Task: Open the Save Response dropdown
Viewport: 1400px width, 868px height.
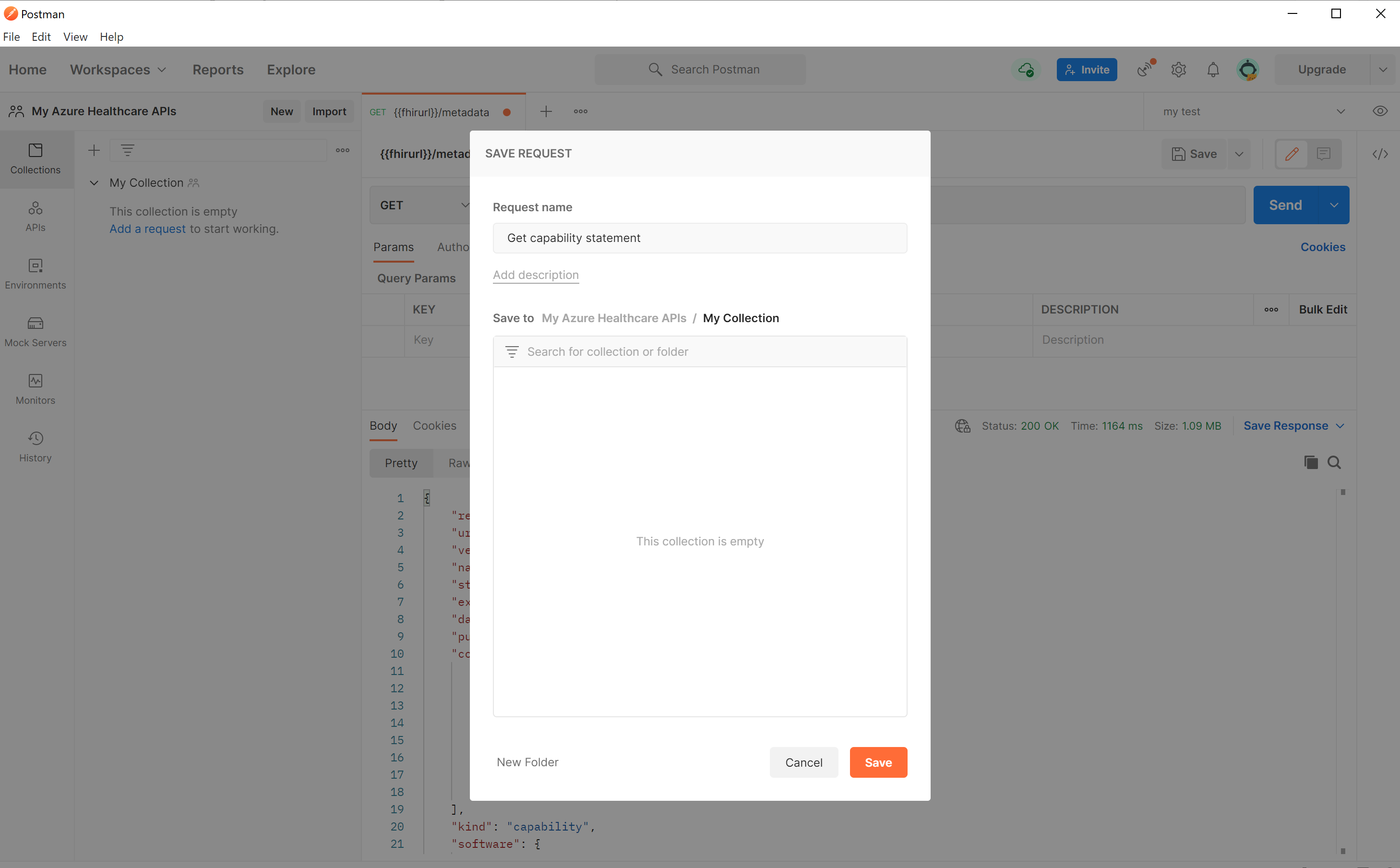Action: pos(1294,426)
